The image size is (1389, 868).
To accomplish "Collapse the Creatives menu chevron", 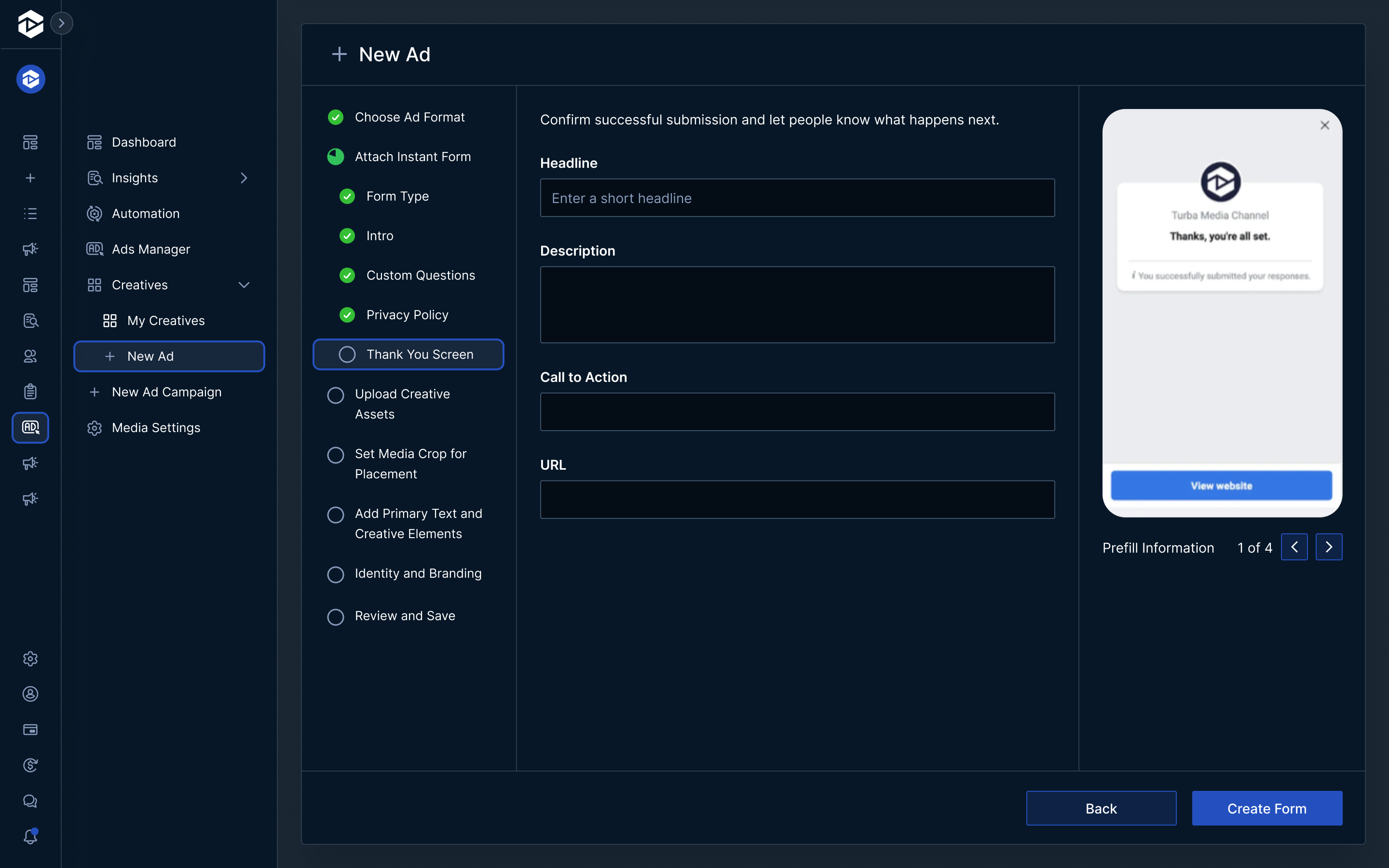I will [244, 285].
